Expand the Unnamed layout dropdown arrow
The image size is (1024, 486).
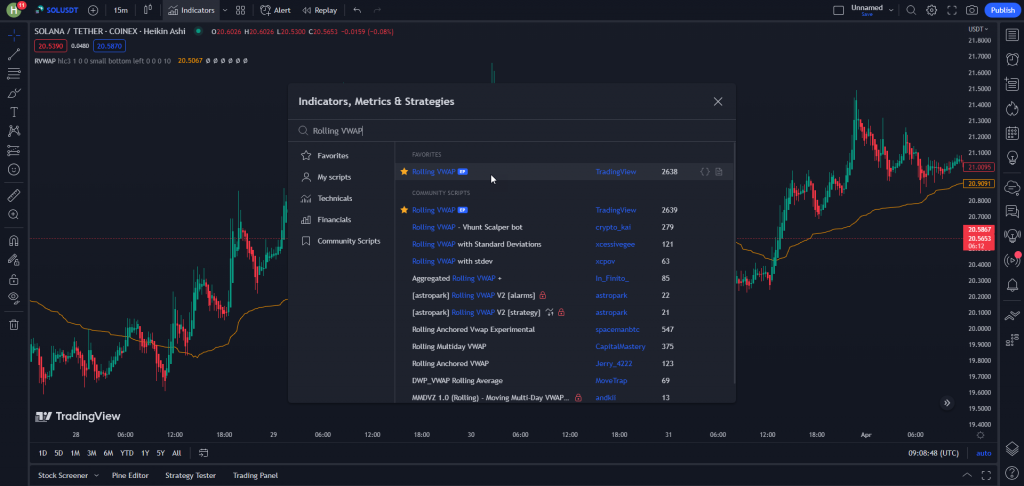click(x=890, y=10)
